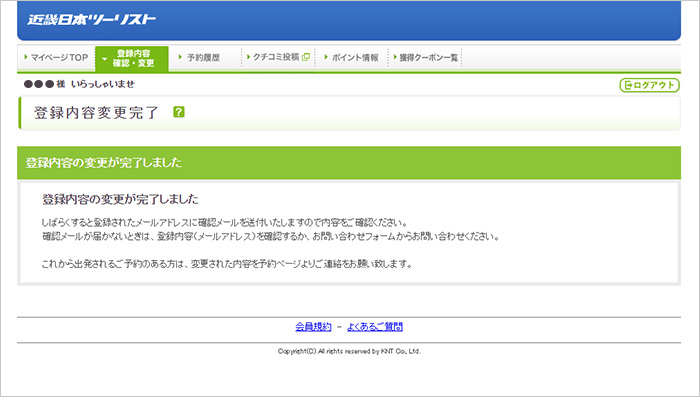Viewport: 700px width, 397px height.
Task: Click the external-window icon beside クチコミ投稿
Action: click(306, 57)
